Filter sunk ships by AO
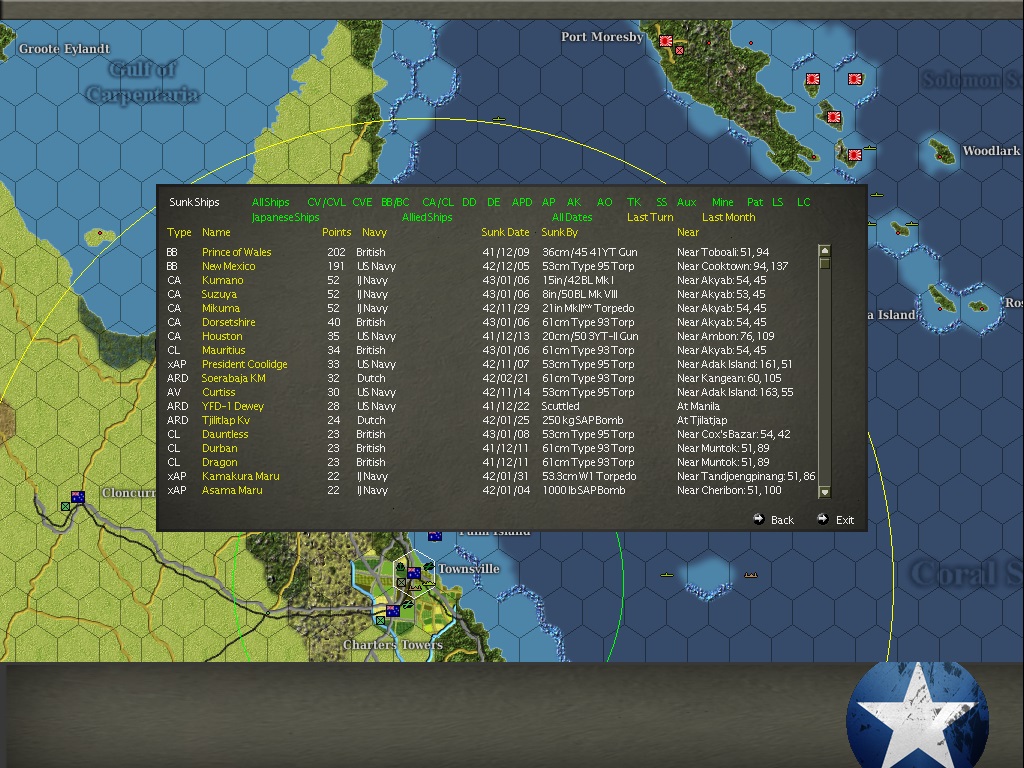This screenshot has height=768, width=1024. click(605, 202)
